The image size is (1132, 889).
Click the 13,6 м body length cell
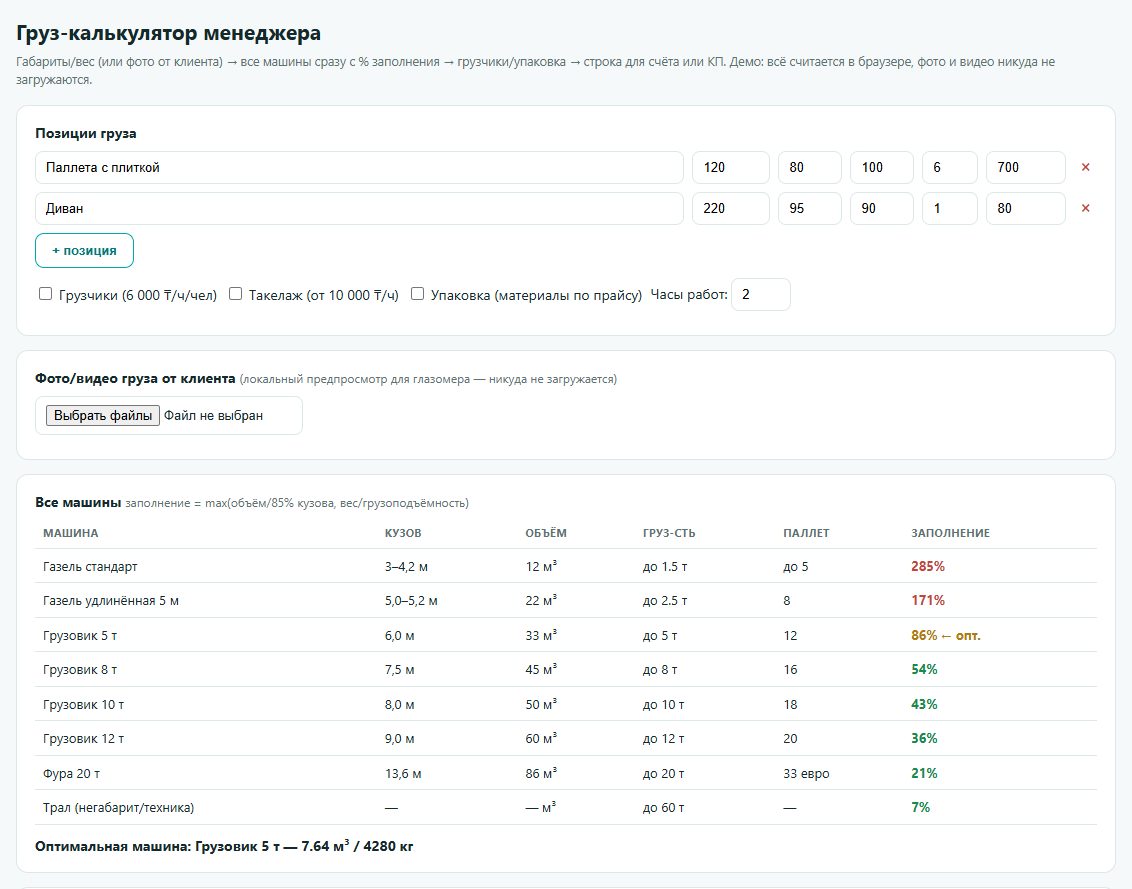(403, 773)
